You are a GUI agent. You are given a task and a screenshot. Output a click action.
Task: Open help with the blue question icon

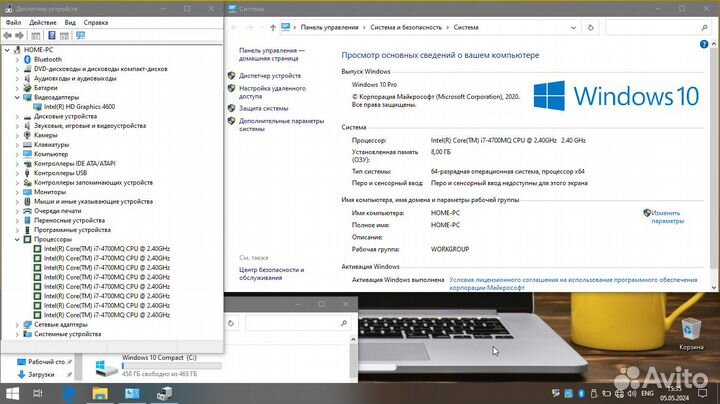click(703, 45)
